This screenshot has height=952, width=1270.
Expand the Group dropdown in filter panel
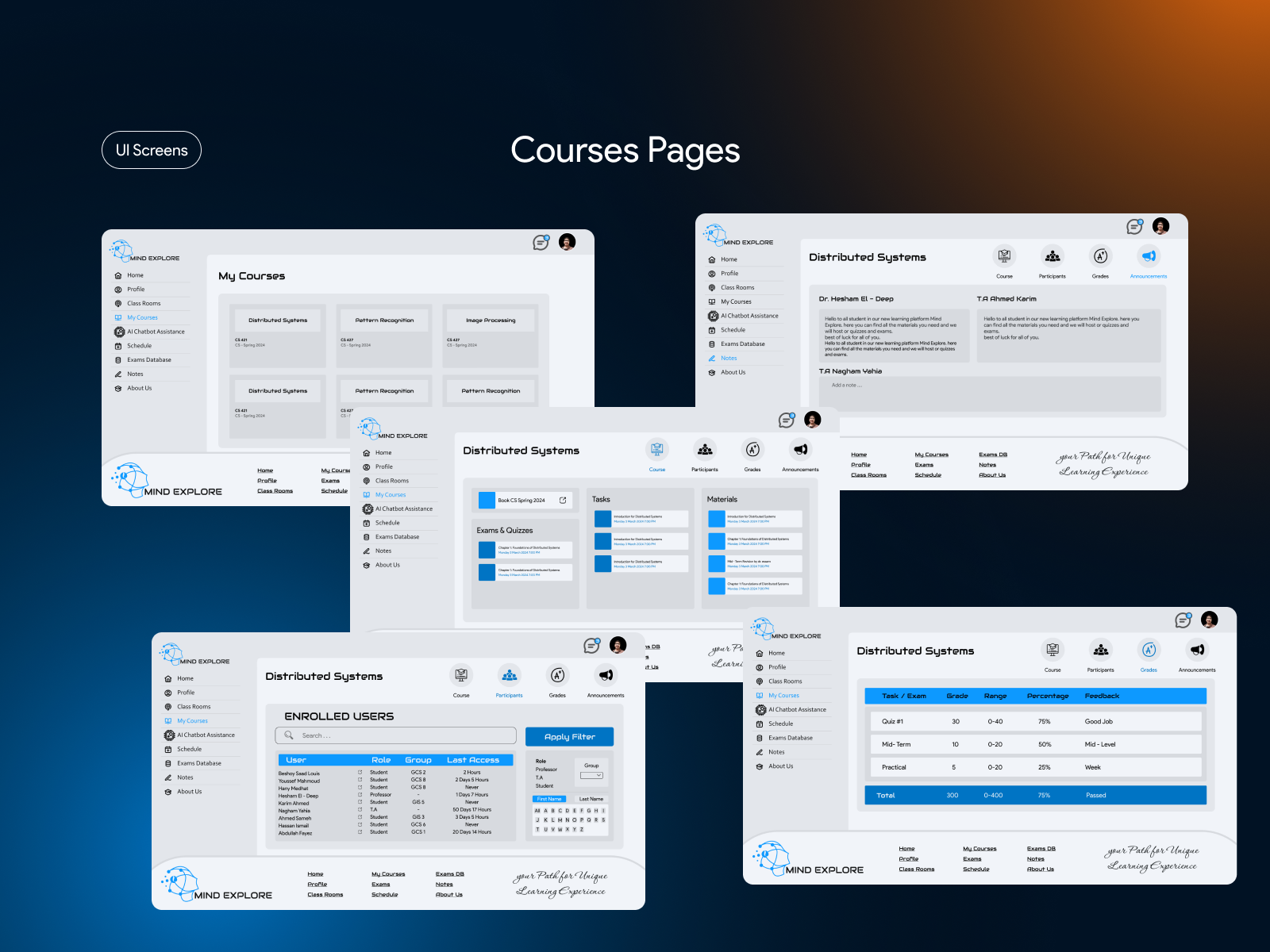tap(592, 775)
